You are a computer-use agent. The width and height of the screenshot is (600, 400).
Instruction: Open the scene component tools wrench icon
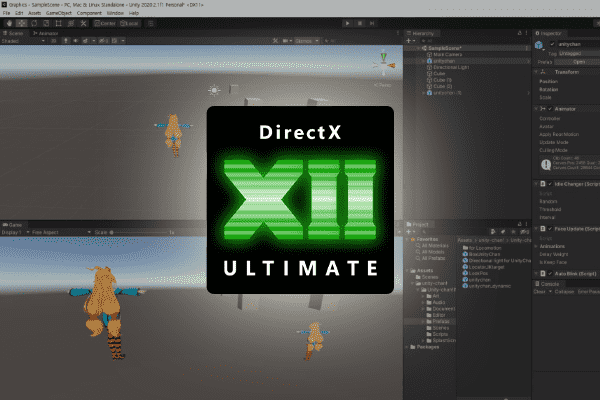(275, 41)
